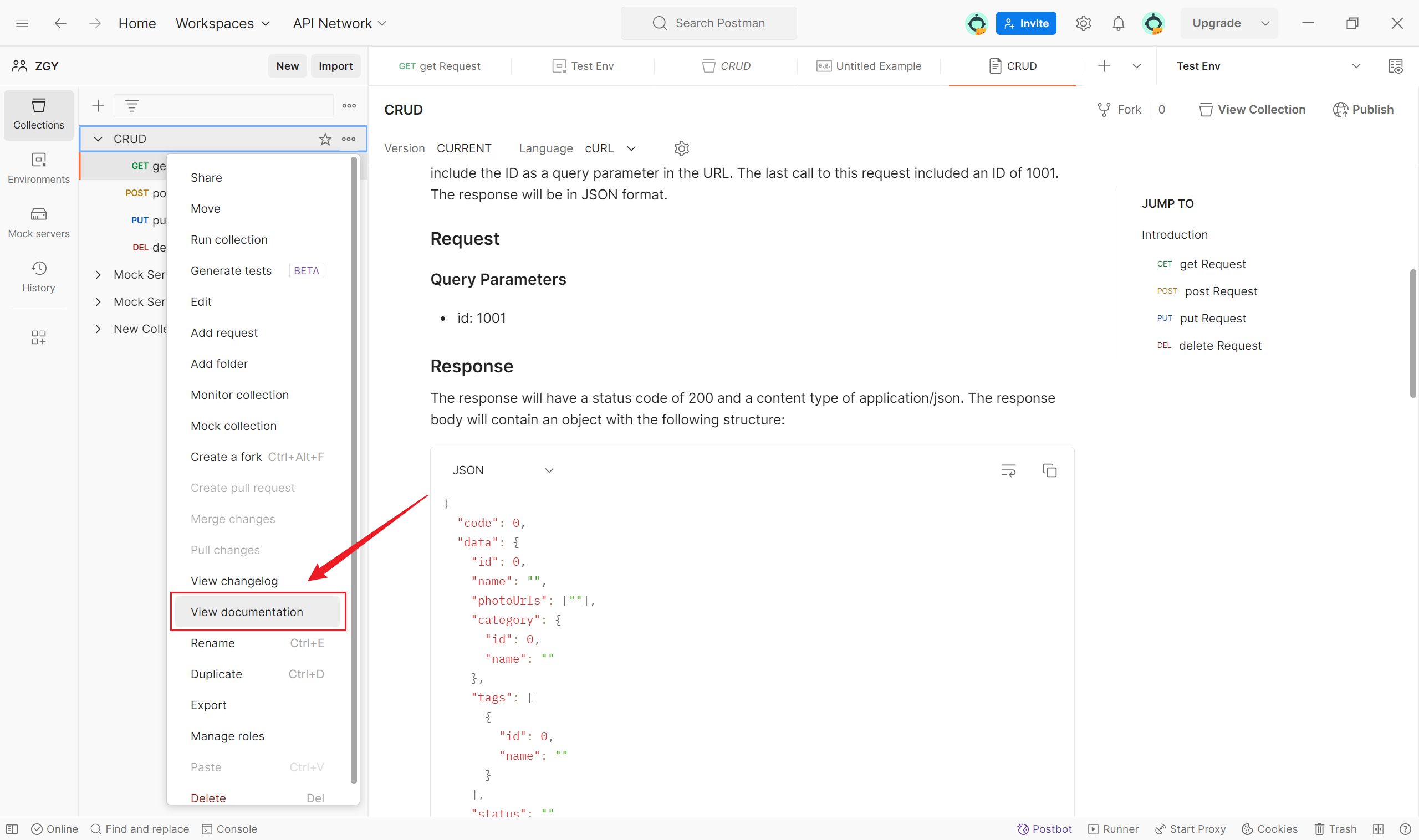Switch to the Untitled Example tab

click(869, 66)
